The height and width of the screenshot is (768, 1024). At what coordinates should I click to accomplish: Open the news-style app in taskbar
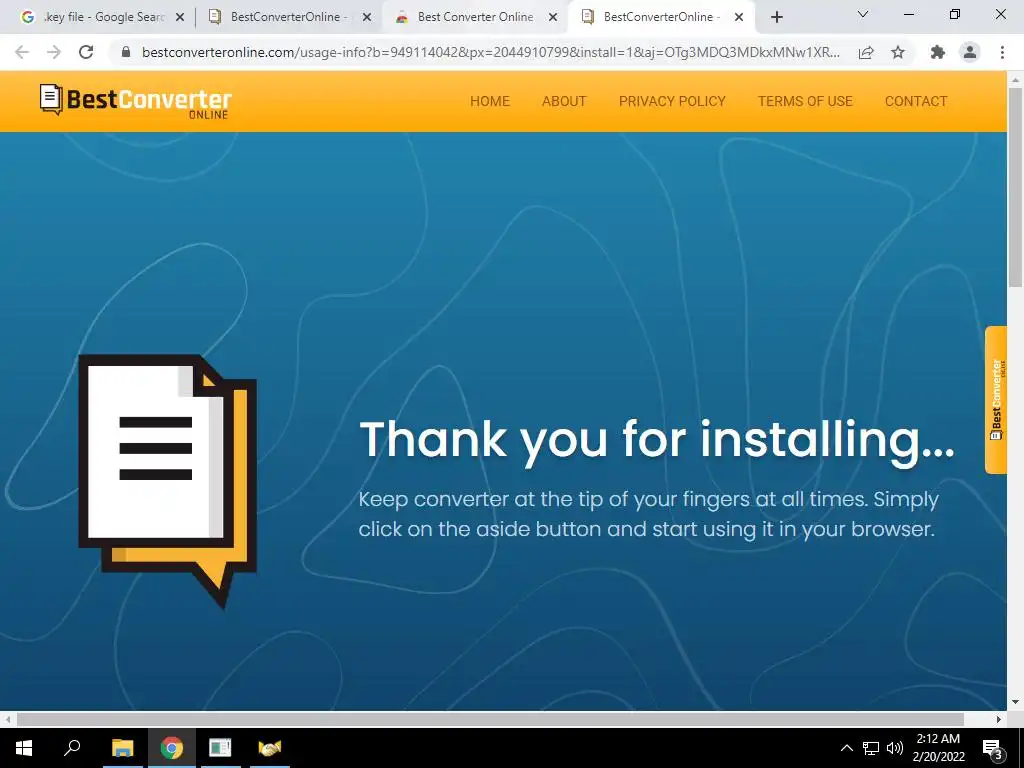click(x=220, y=748)
